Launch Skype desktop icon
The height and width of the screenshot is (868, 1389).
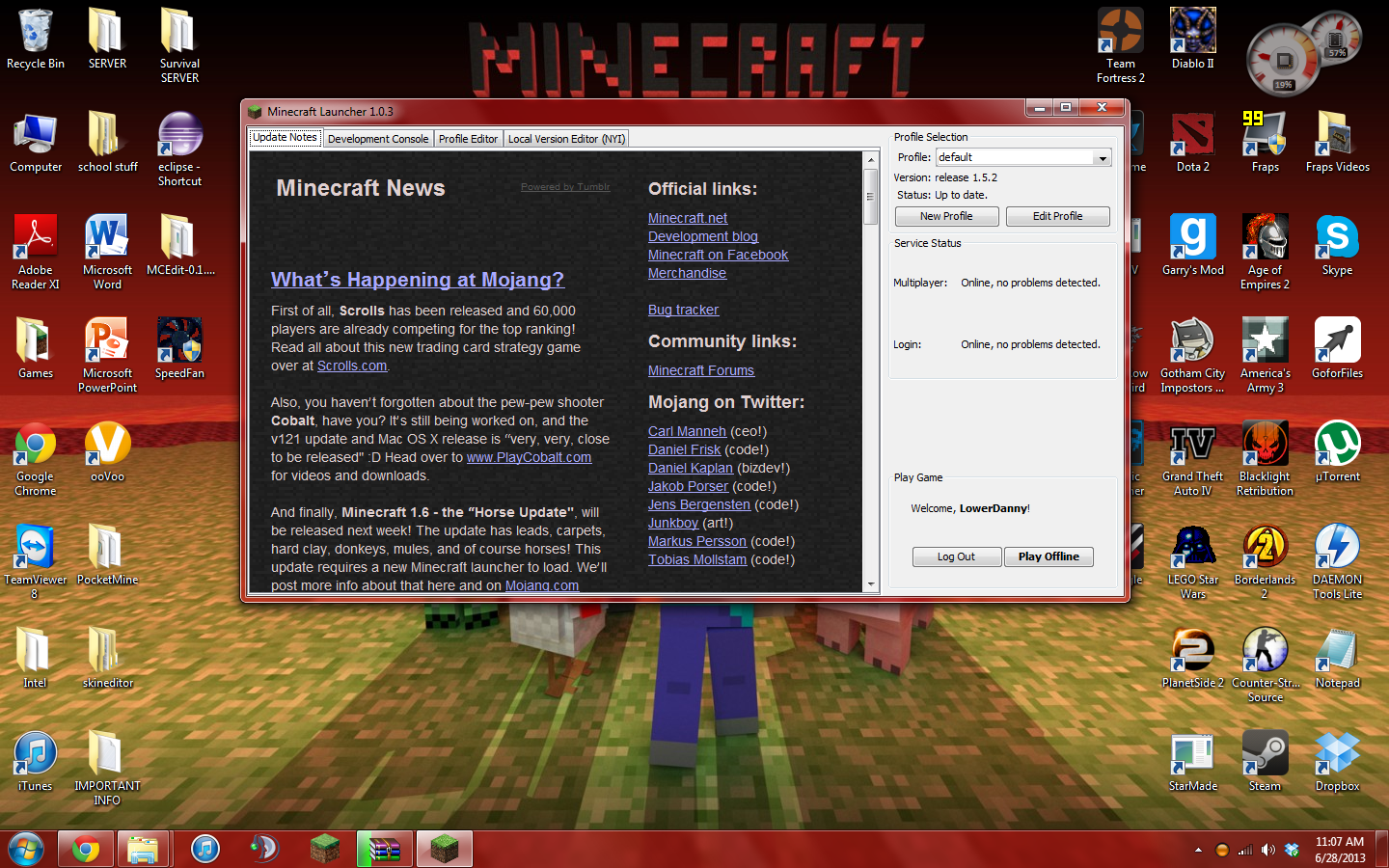pyautogui.click(x=1338, y=245)
